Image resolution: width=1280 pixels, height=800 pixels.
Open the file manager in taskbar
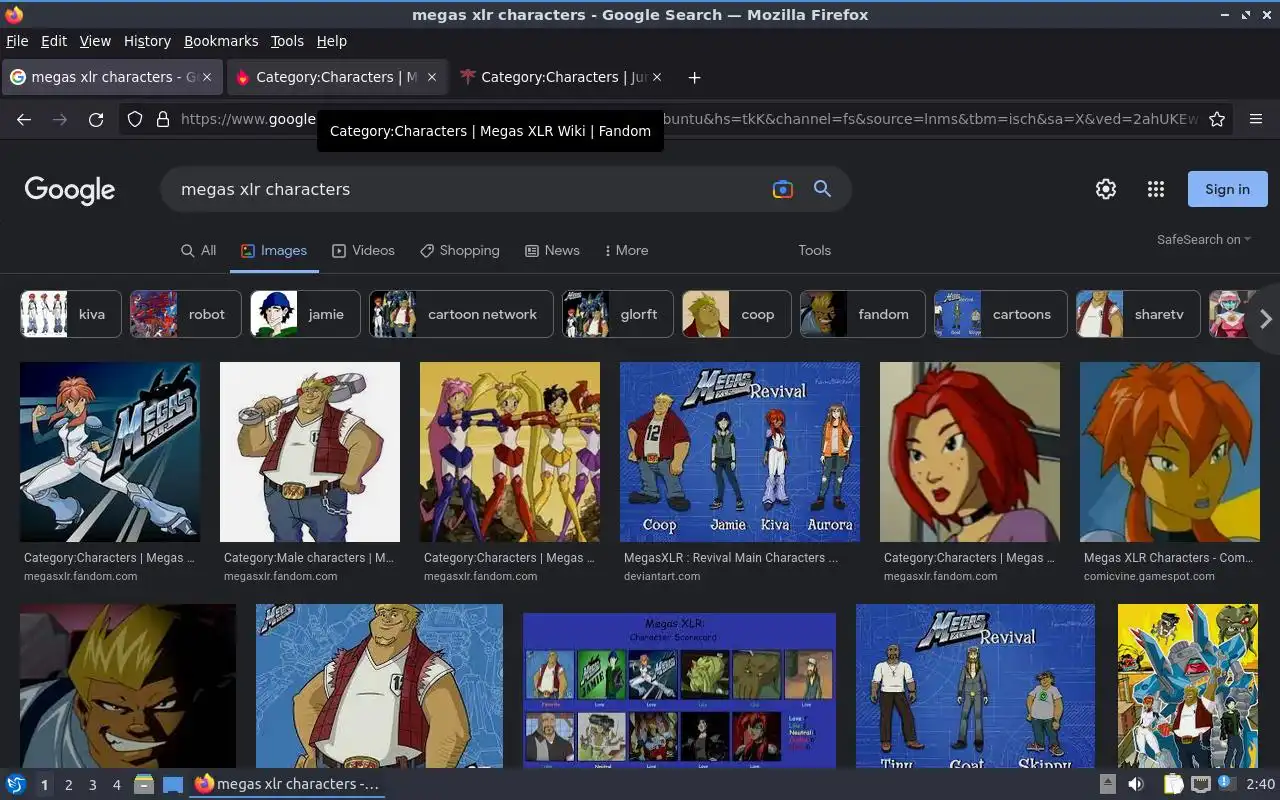pos(144,785)
